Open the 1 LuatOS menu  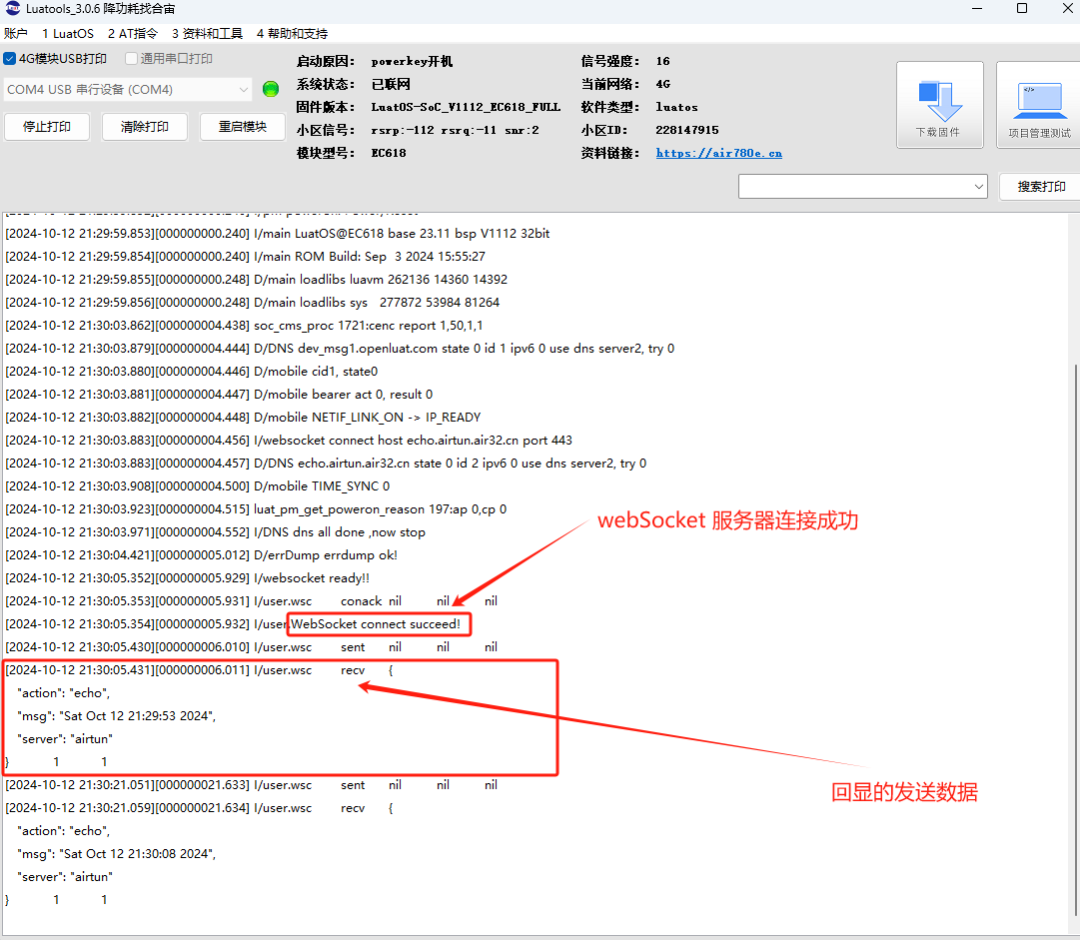68,34
